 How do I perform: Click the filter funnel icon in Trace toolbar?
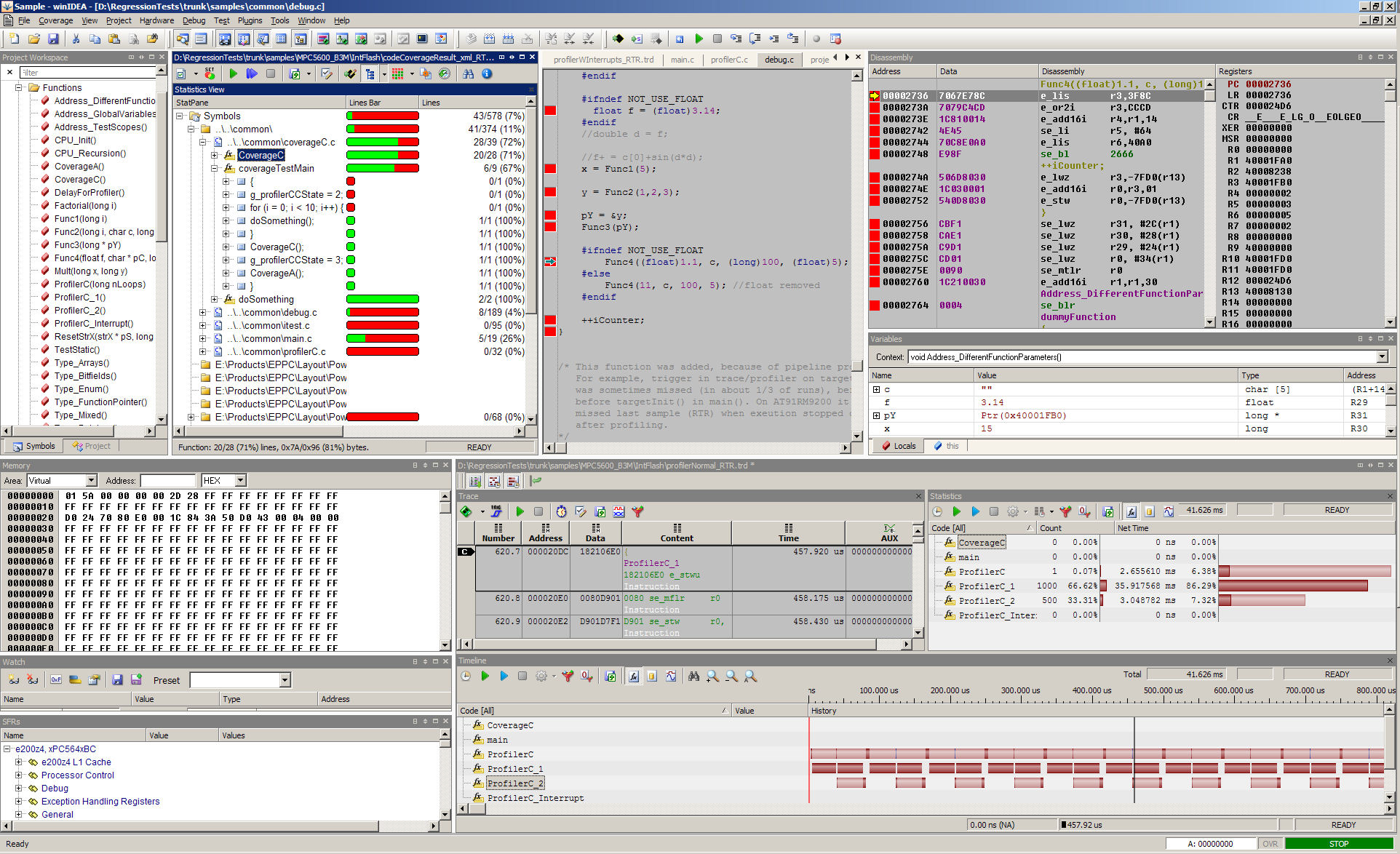coord(637,511)
